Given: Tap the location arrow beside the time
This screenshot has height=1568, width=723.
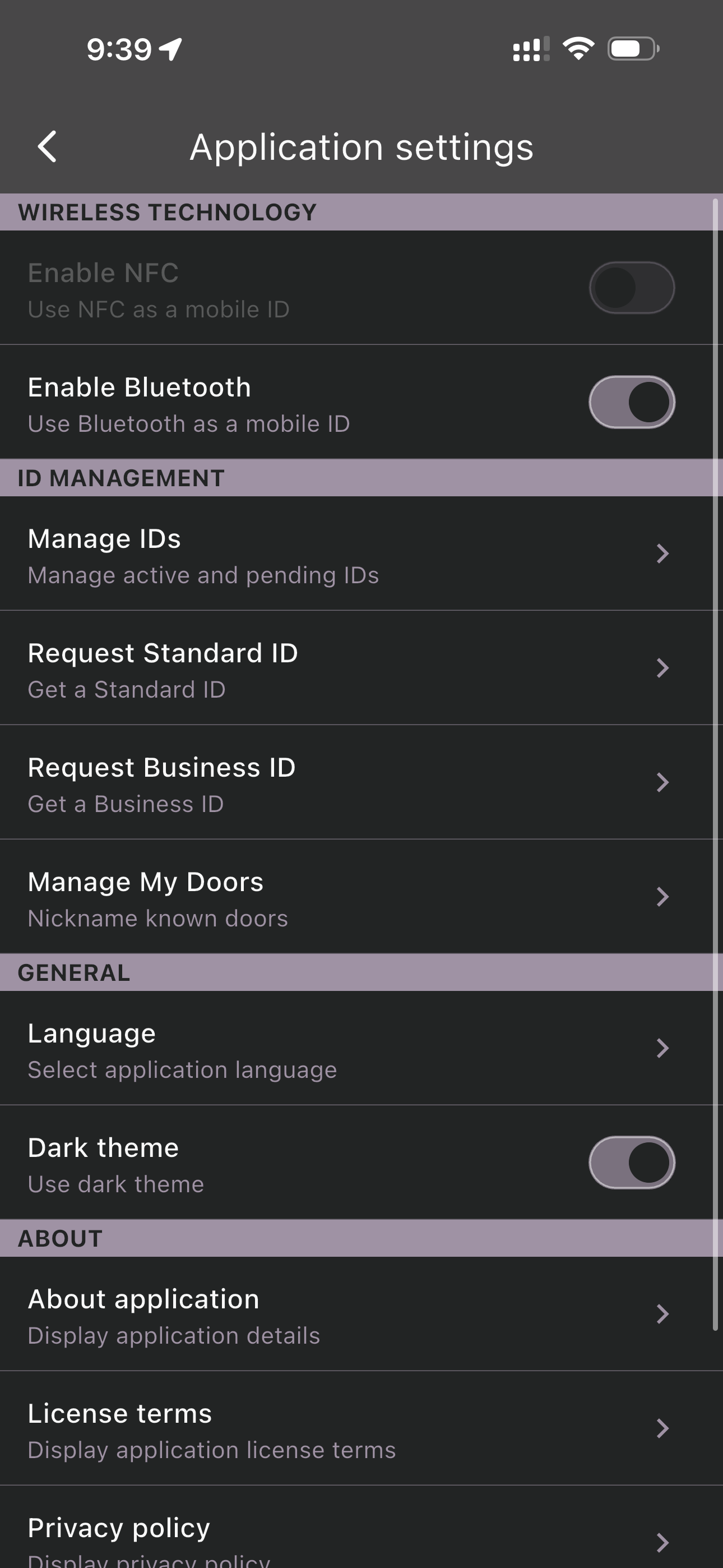Looking at the screenshot, I should 170,49.
